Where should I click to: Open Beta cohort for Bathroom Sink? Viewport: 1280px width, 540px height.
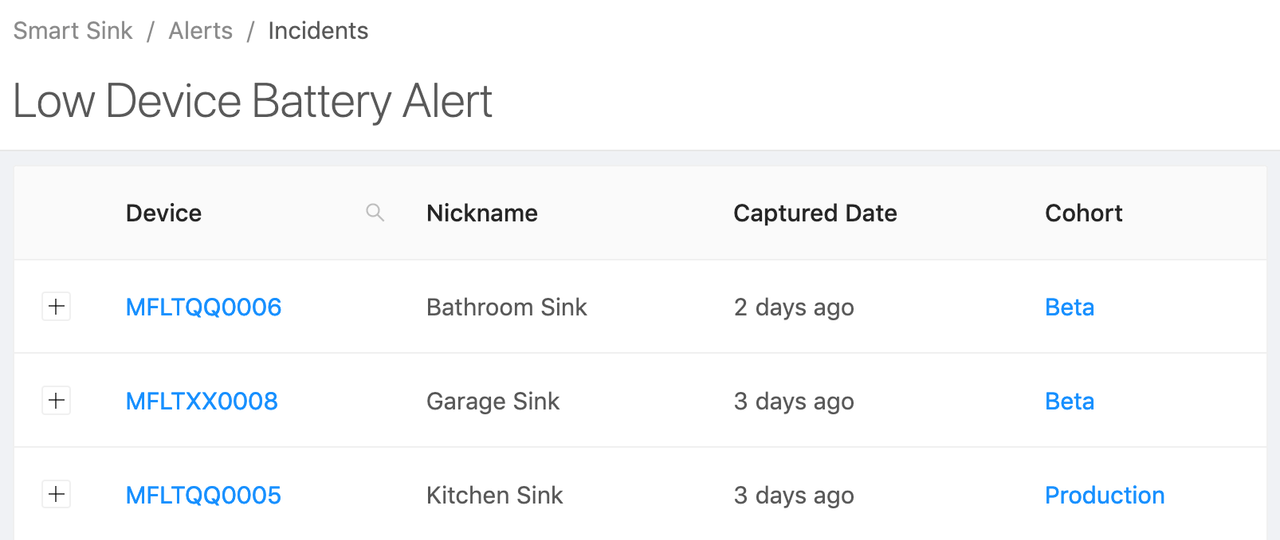click(1069, 307)
